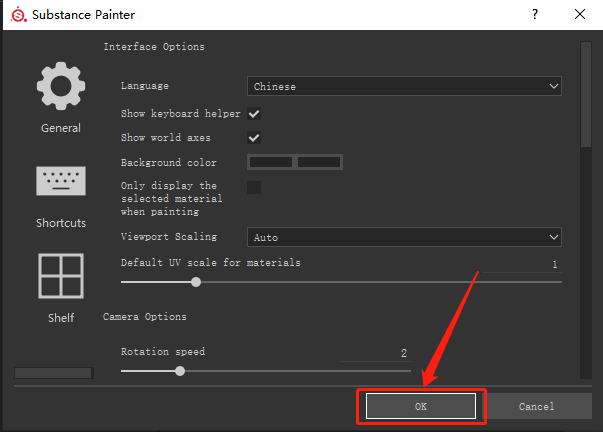Open the Language dropdown set to Chinese
The width and height of the screenshot is (603, 432).
404,86
